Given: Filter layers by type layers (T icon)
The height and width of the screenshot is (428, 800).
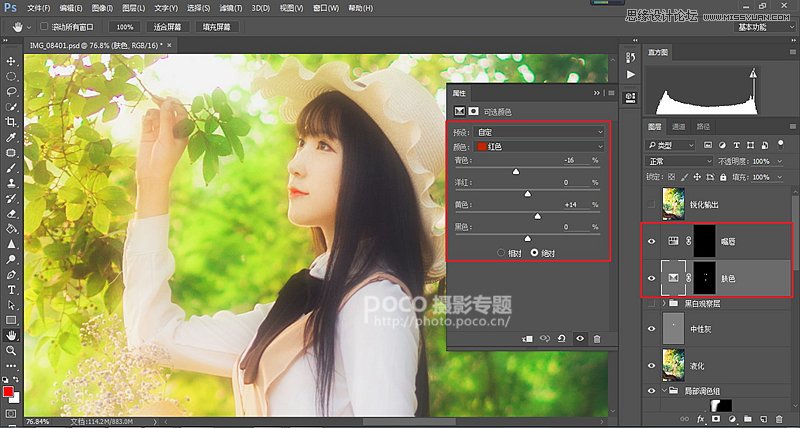Looking at the screenshot, I should coord(738,145).
